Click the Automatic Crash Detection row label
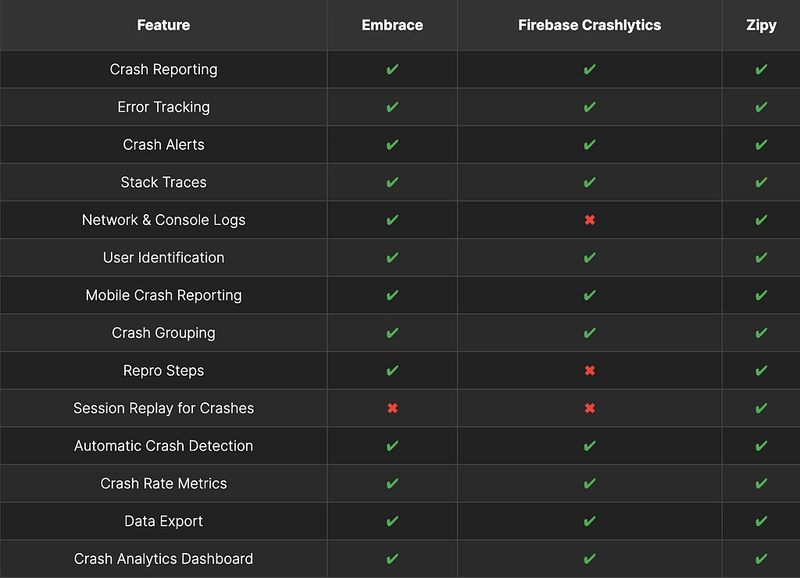 163,446
